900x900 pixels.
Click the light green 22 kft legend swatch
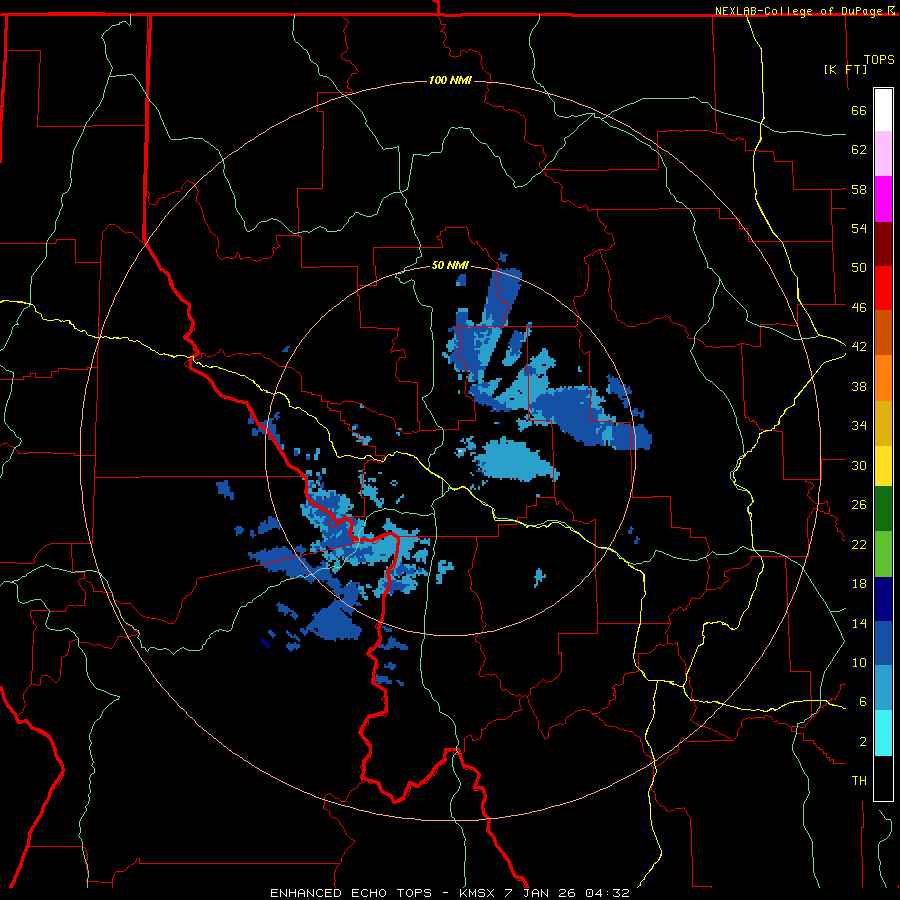[883, 554]
